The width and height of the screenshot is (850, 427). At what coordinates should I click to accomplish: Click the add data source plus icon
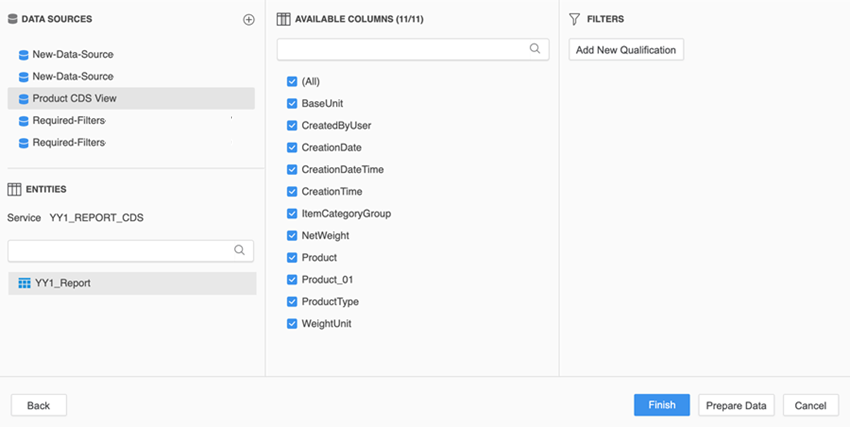coord(248,19)
